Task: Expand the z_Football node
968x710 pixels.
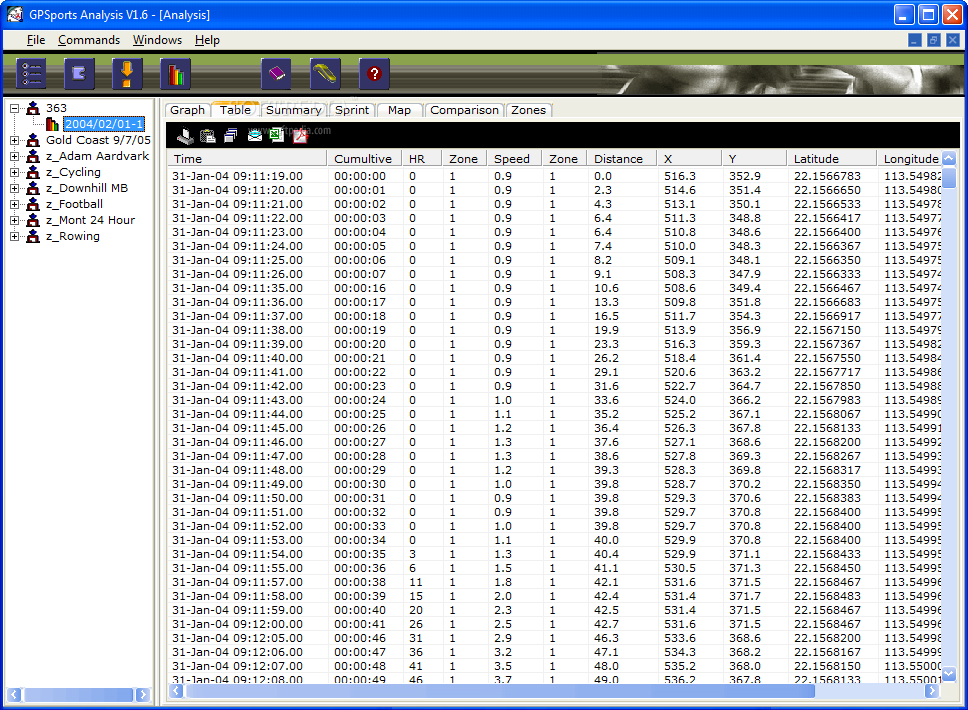Action: pyautogui.click(x=14, y=204)
